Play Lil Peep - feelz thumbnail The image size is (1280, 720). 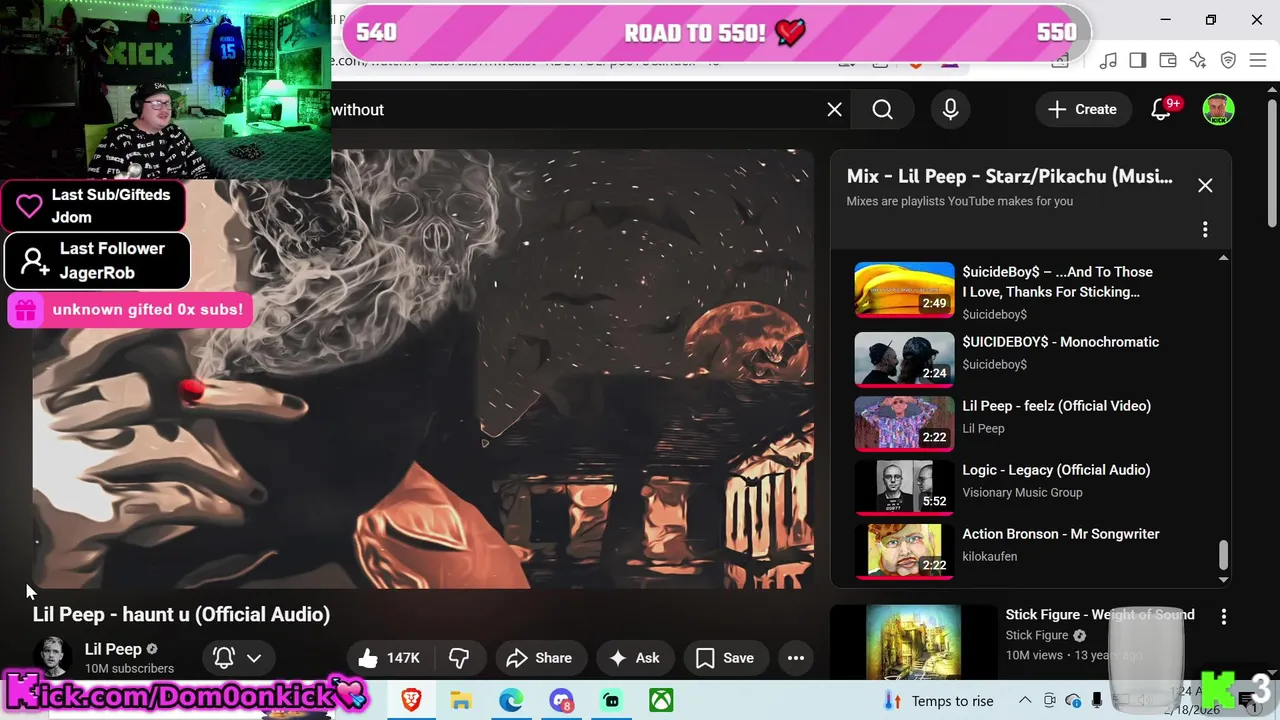(904, 423)
